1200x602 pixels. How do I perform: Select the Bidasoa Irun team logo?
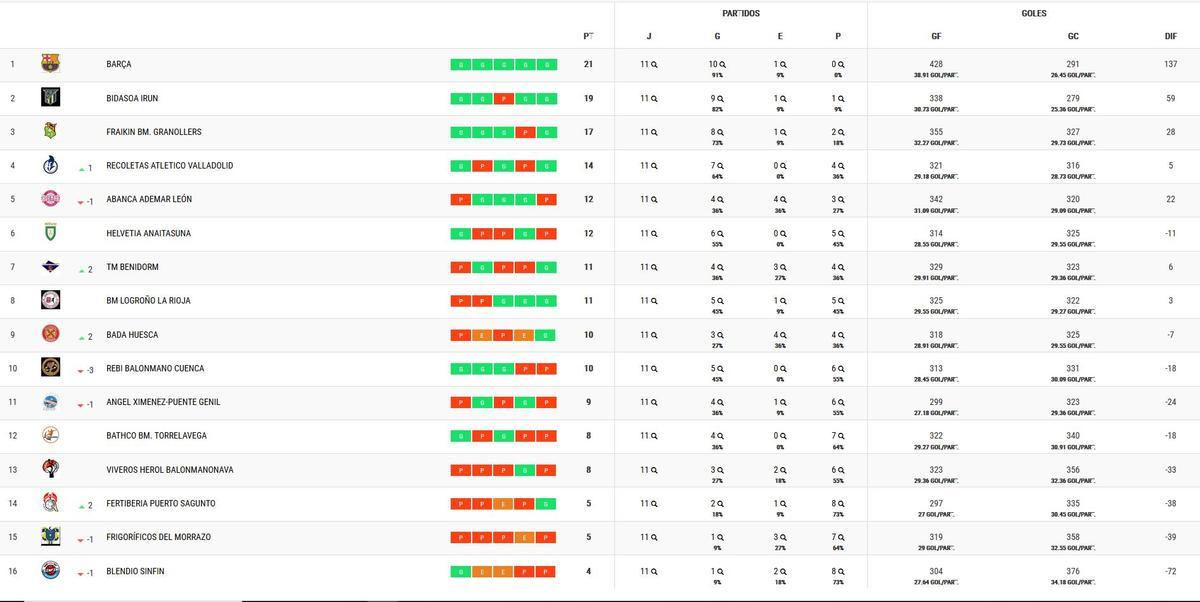click(50, 97)
